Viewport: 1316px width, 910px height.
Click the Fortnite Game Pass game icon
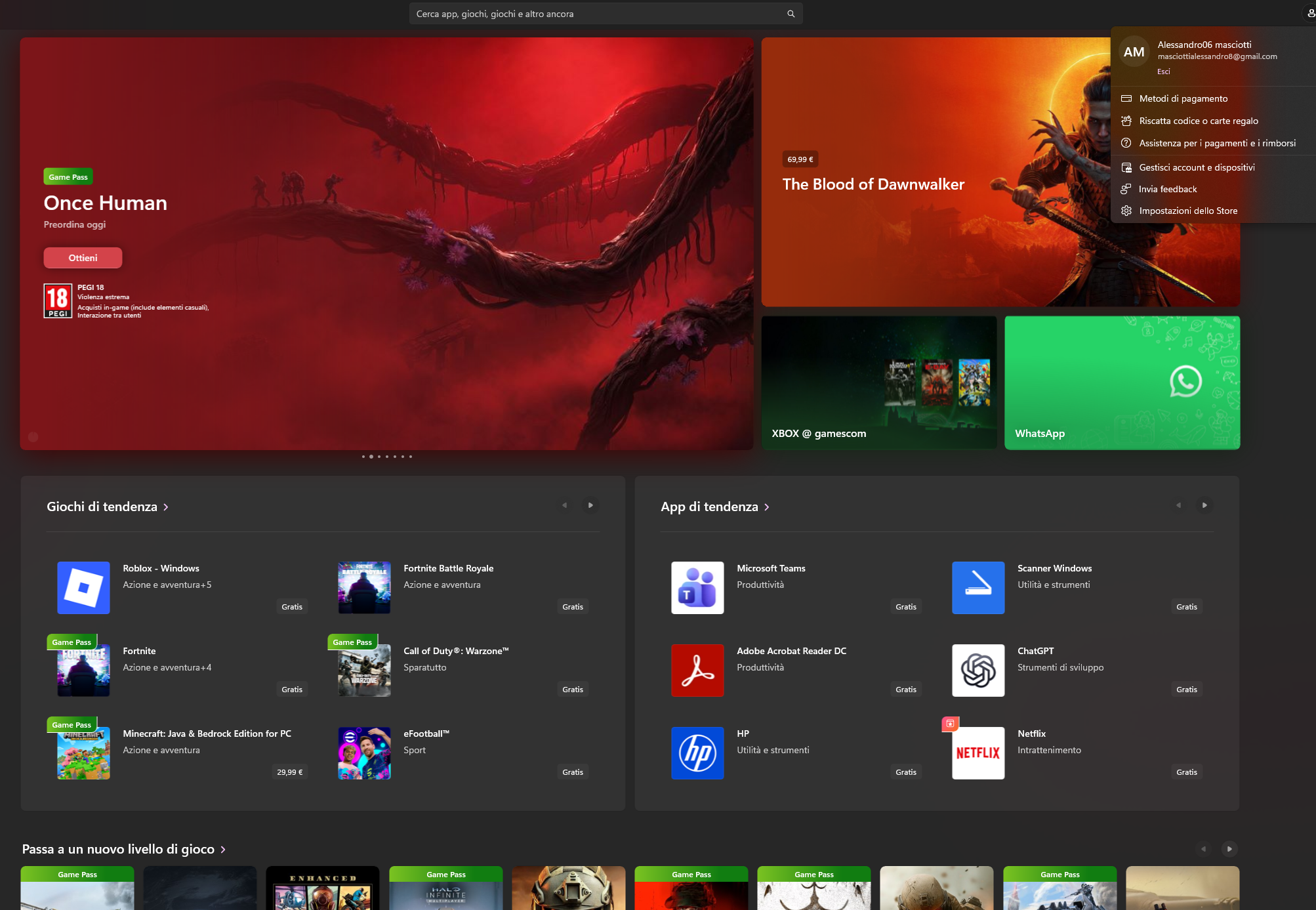83,670
